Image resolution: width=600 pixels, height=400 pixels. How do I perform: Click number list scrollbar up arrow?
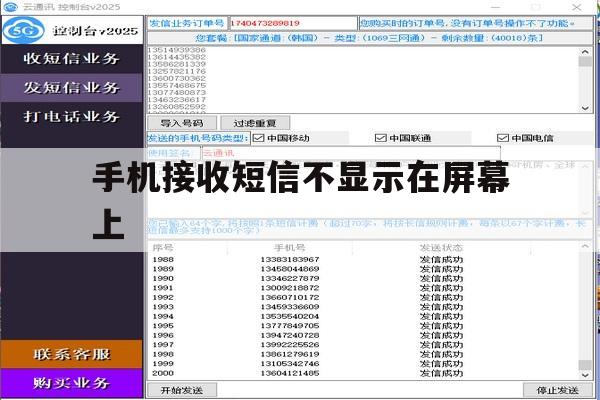585,52
